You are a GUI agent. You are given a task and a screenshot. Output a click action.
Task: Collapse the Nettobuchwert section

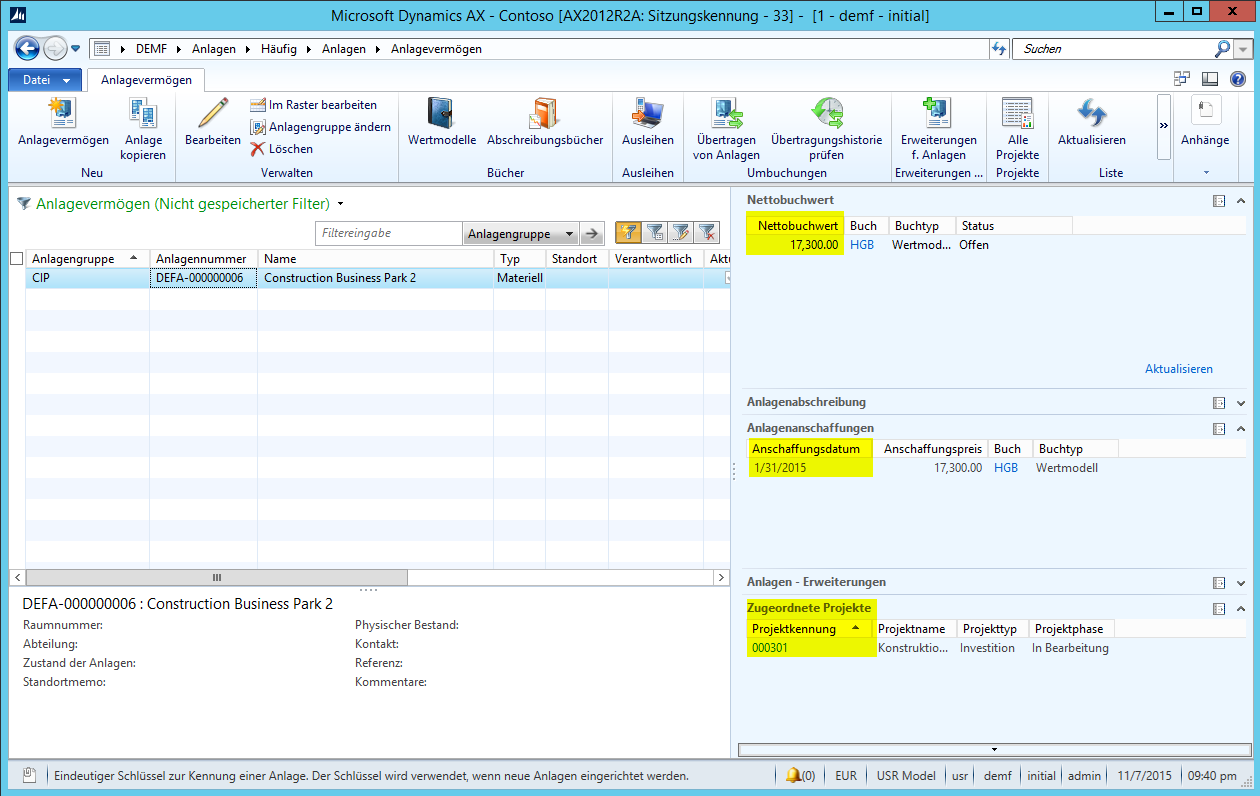point(1241,200)
